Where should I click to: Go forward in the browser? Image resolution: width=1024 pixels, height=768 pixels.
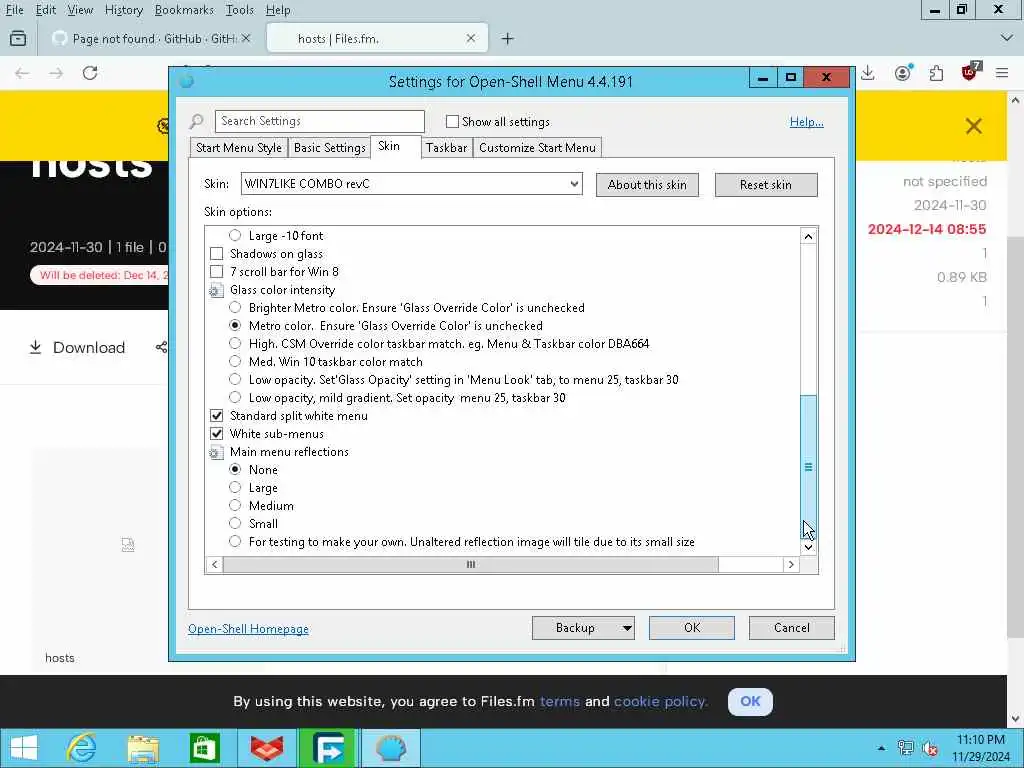pyautogui.click(x=56, y=72)
